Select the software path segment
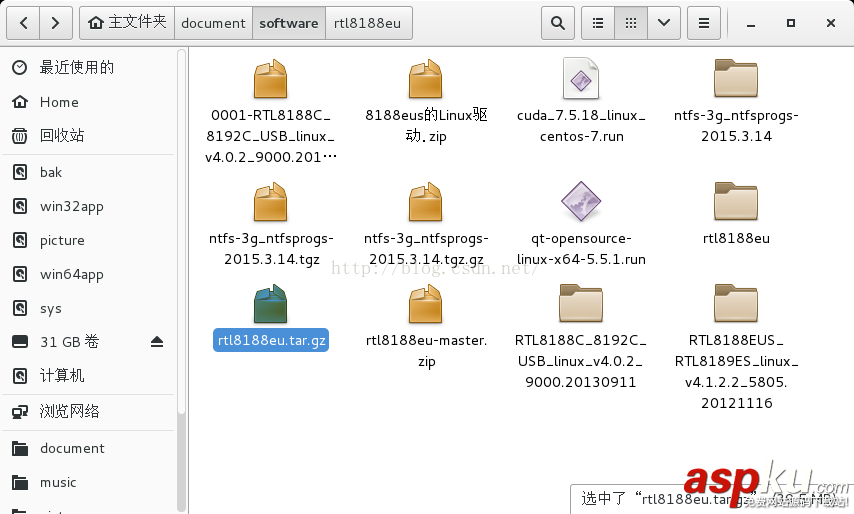854x514 pixels. (289, 23)
